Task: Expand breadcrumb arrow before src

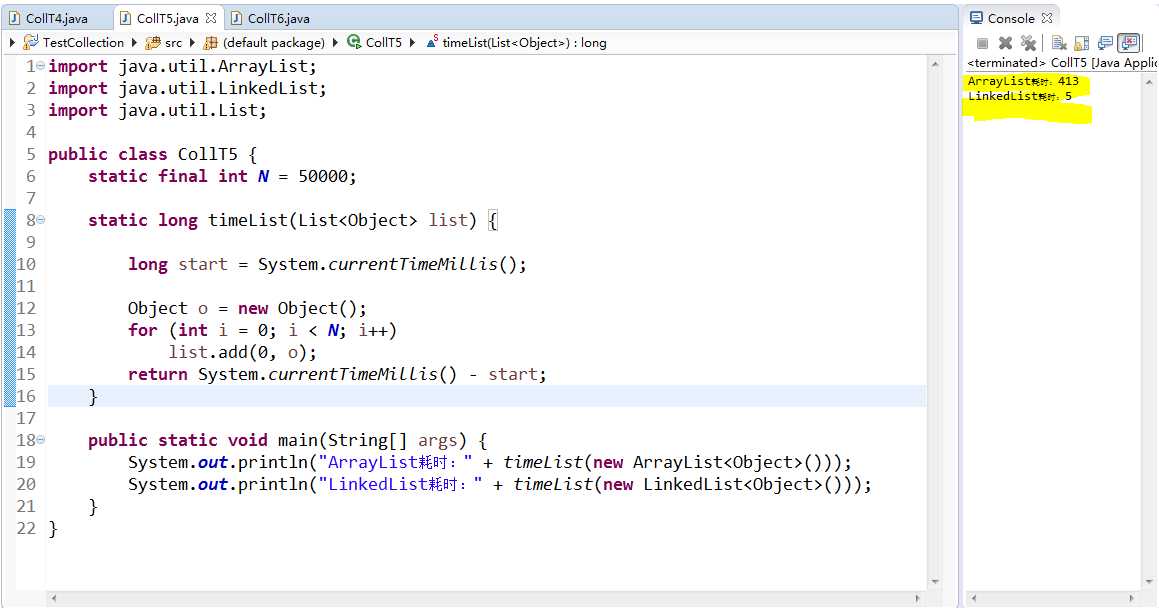Action: click(135, 43)
